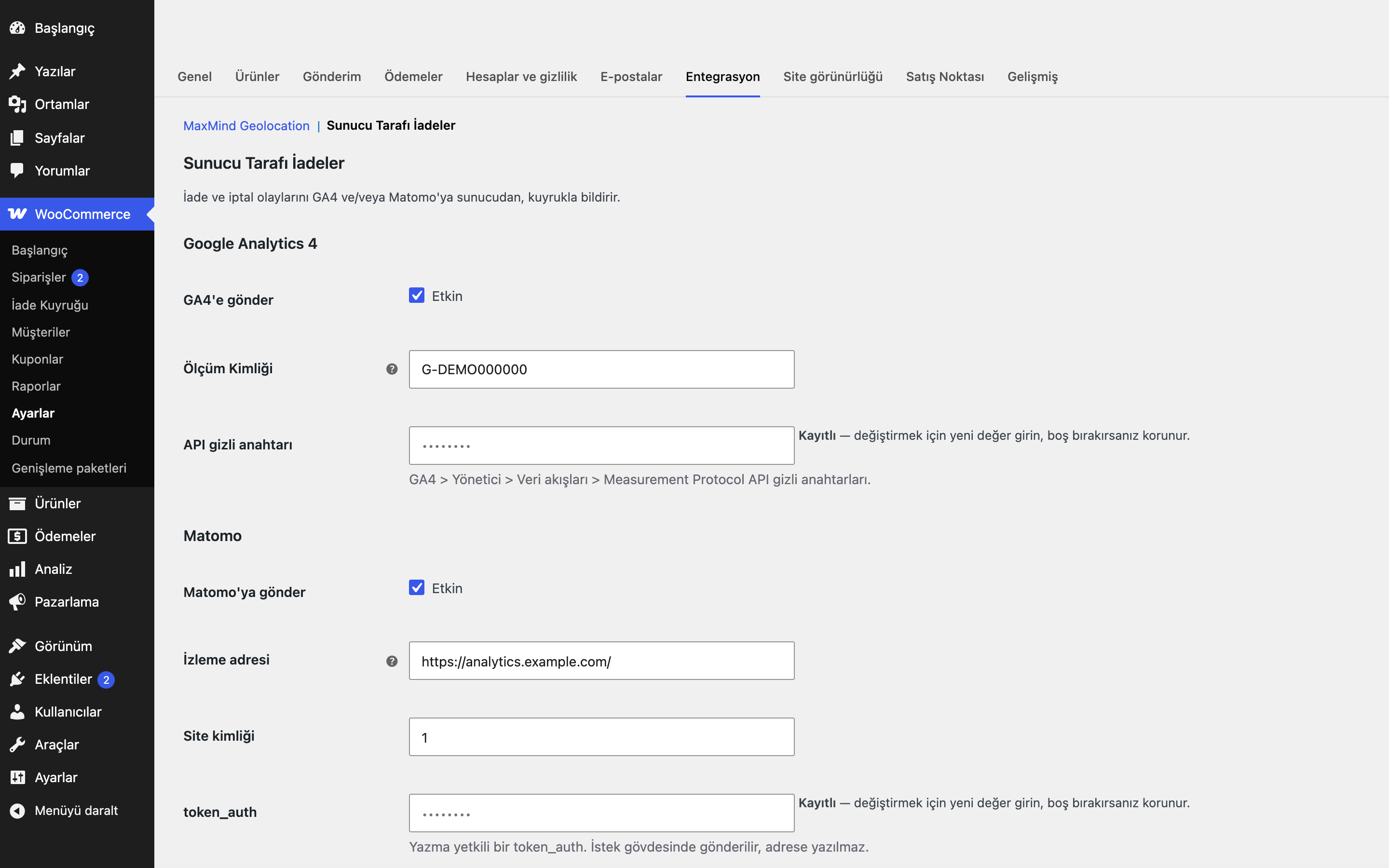Show help tooltip for Ölçüm Kimliği

point(392,369)
